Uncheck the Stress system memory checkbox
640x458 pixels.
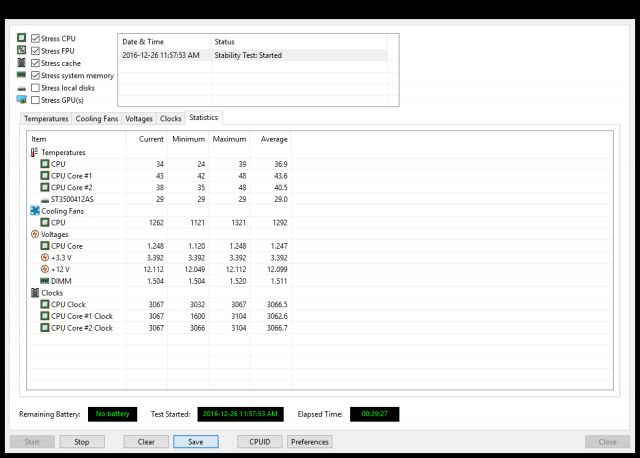coord(36,76)
